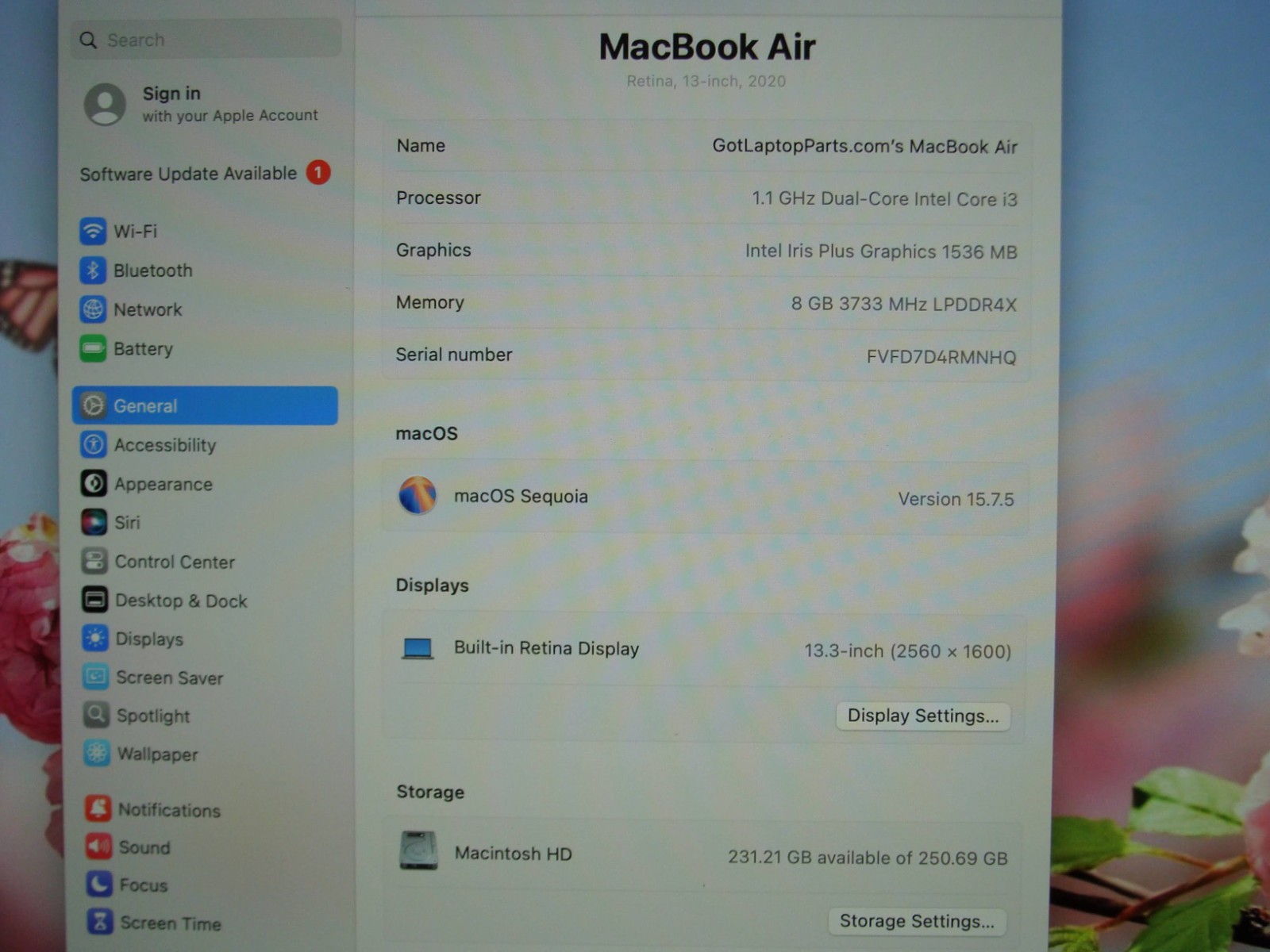Click the red update badge
This screenshot has width=1270, height=952.
point(318,172)
